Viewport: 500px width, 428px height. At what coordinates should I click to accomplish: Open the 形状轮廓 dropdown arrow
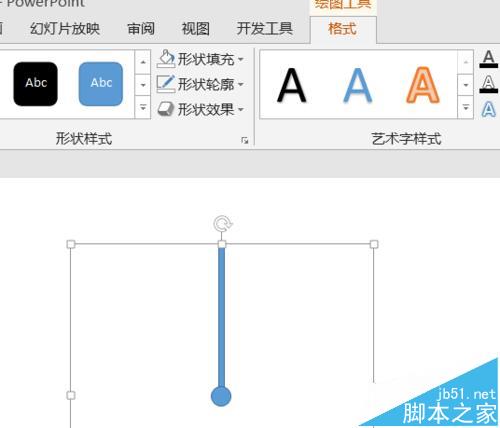tap(241, 84)
